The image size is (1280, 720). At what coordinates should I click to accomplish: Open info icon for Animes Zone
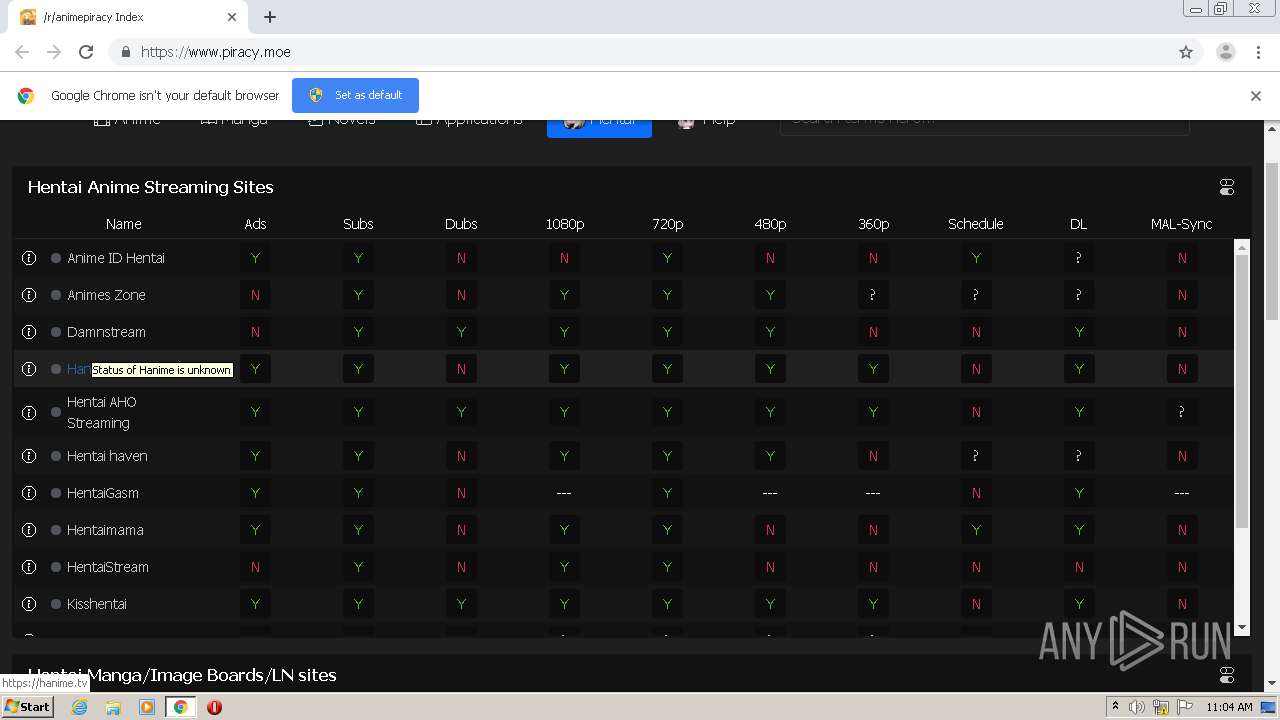coord(29,295)
